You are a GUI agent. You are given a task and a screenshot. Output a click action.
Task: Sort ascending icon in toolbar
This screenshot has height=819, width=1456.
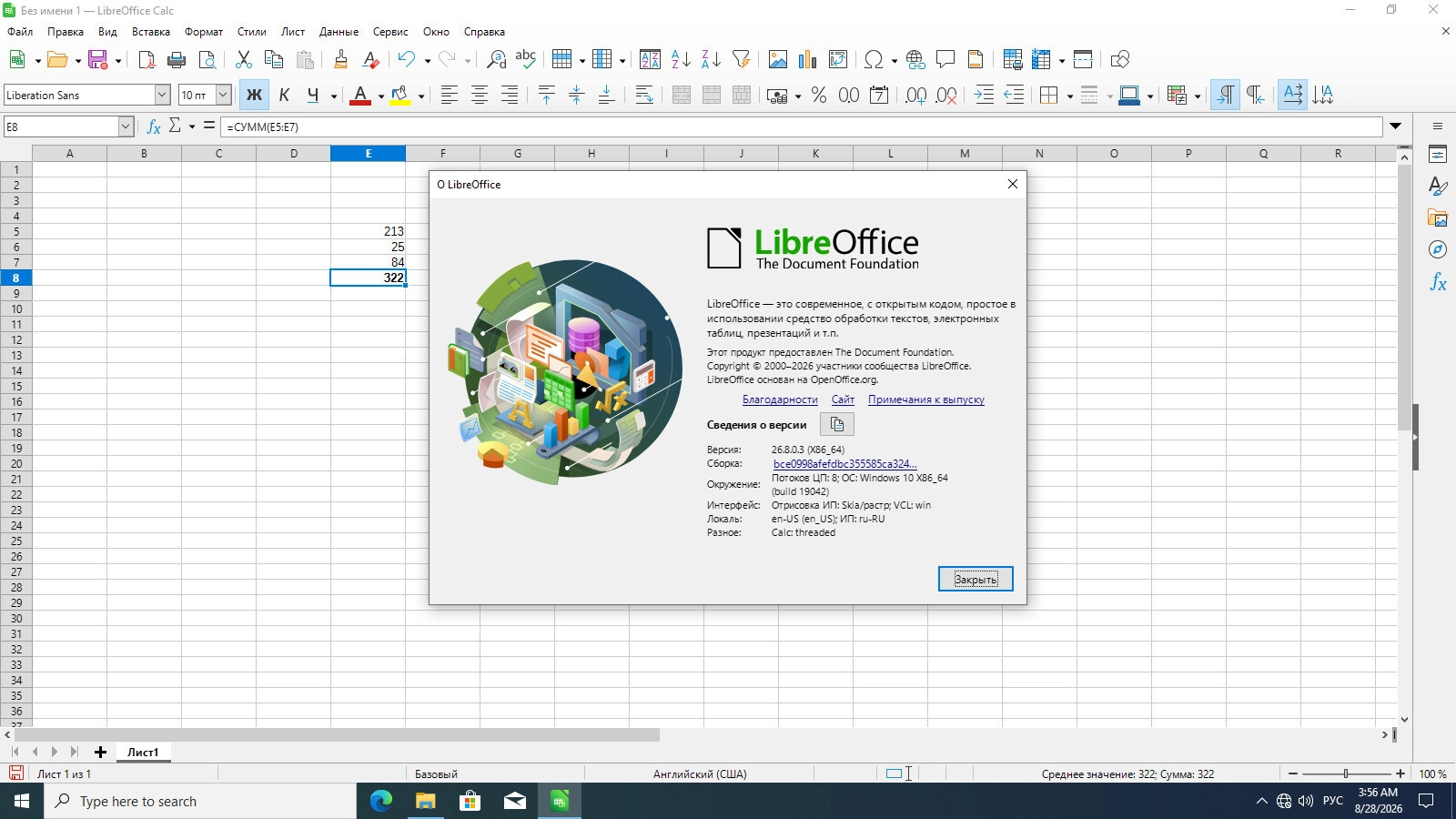pyautogui.click(x=681, y=60)
